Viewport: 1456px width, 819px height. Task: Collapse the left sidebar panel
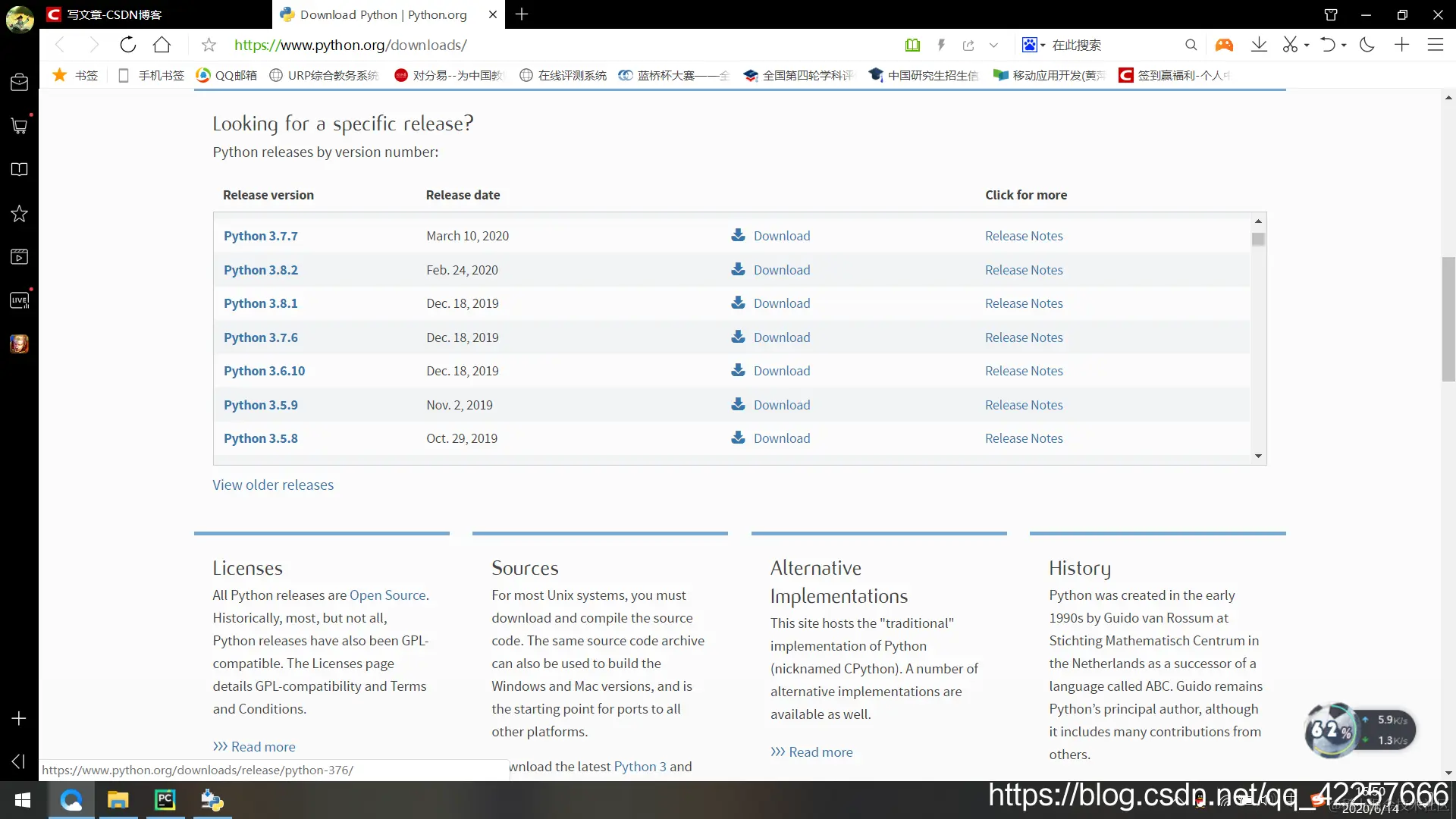point(19,761)
